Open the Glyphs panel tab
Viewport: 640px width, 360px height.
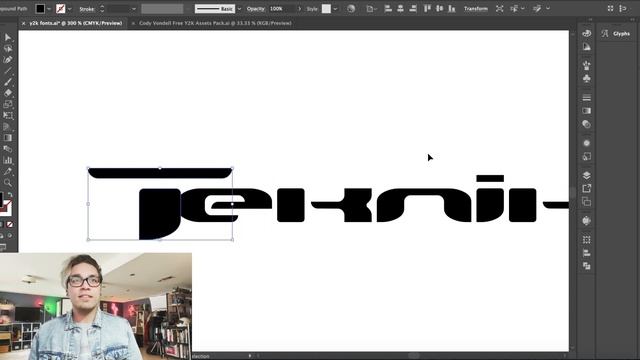point(616,34)
